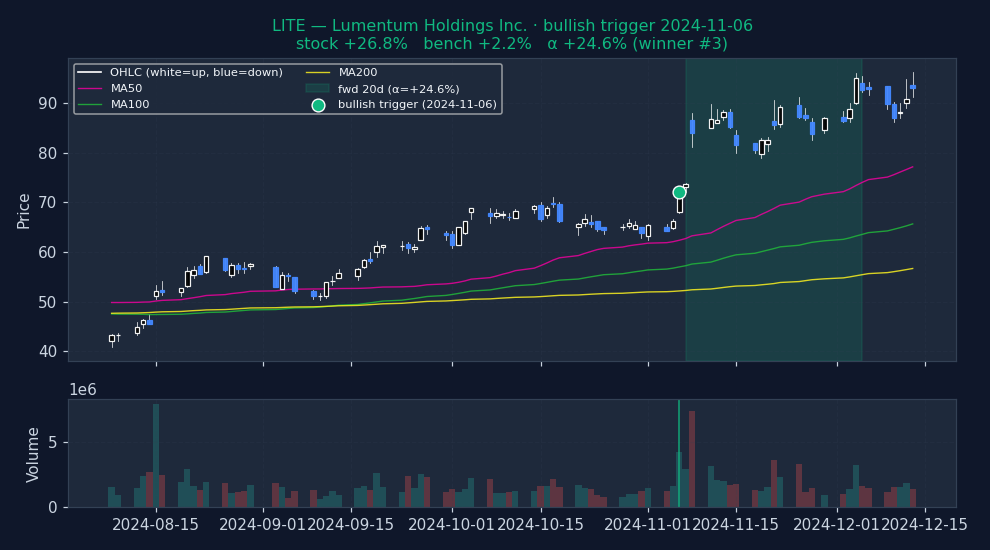Select the green MA100 line sample in the legend
The height and width of the screenshot is (550, 990).
tap(90, 104)
